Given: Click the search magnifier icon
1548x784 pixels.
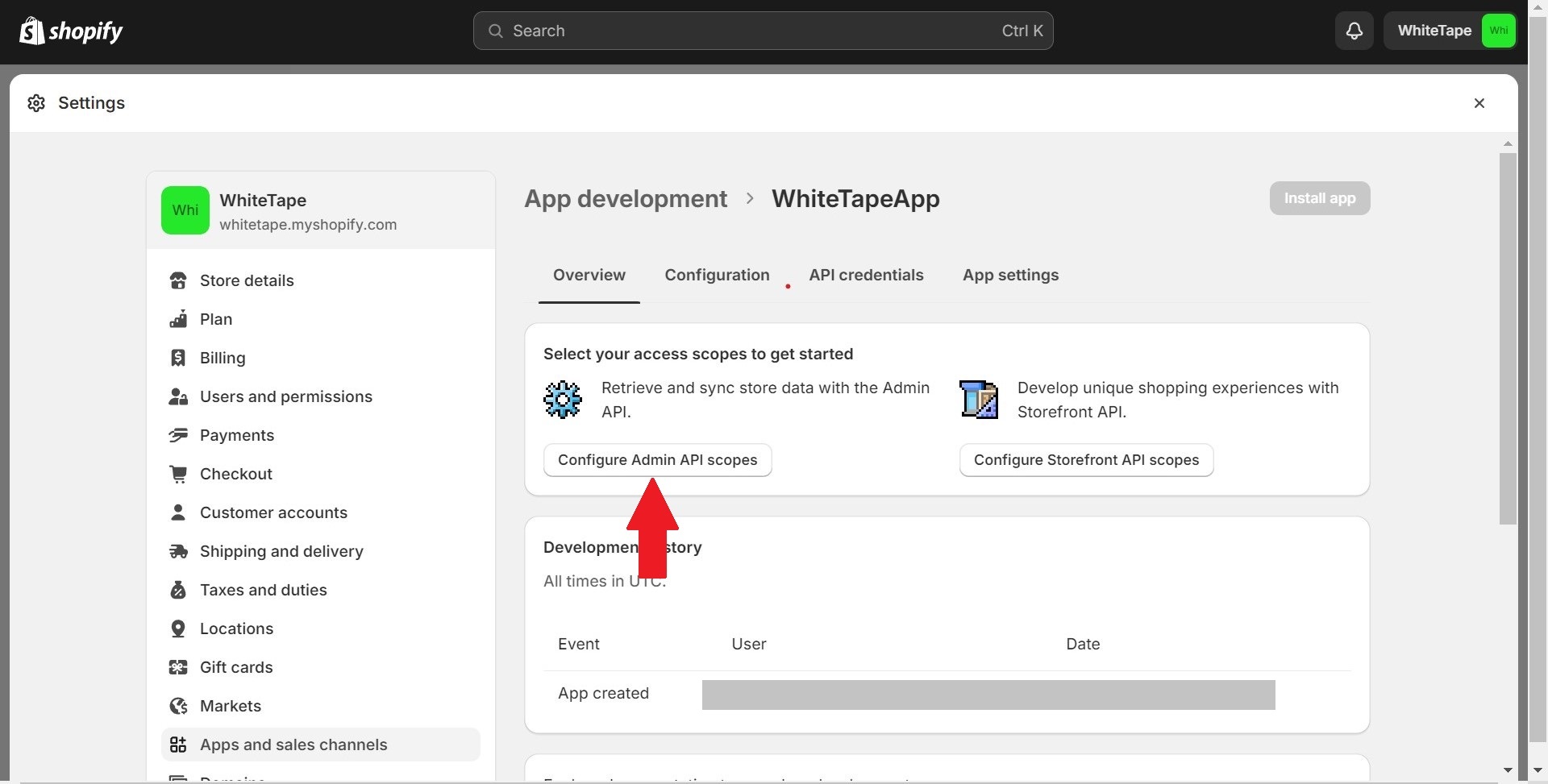Looking at the screenshot, I should 496,31.
